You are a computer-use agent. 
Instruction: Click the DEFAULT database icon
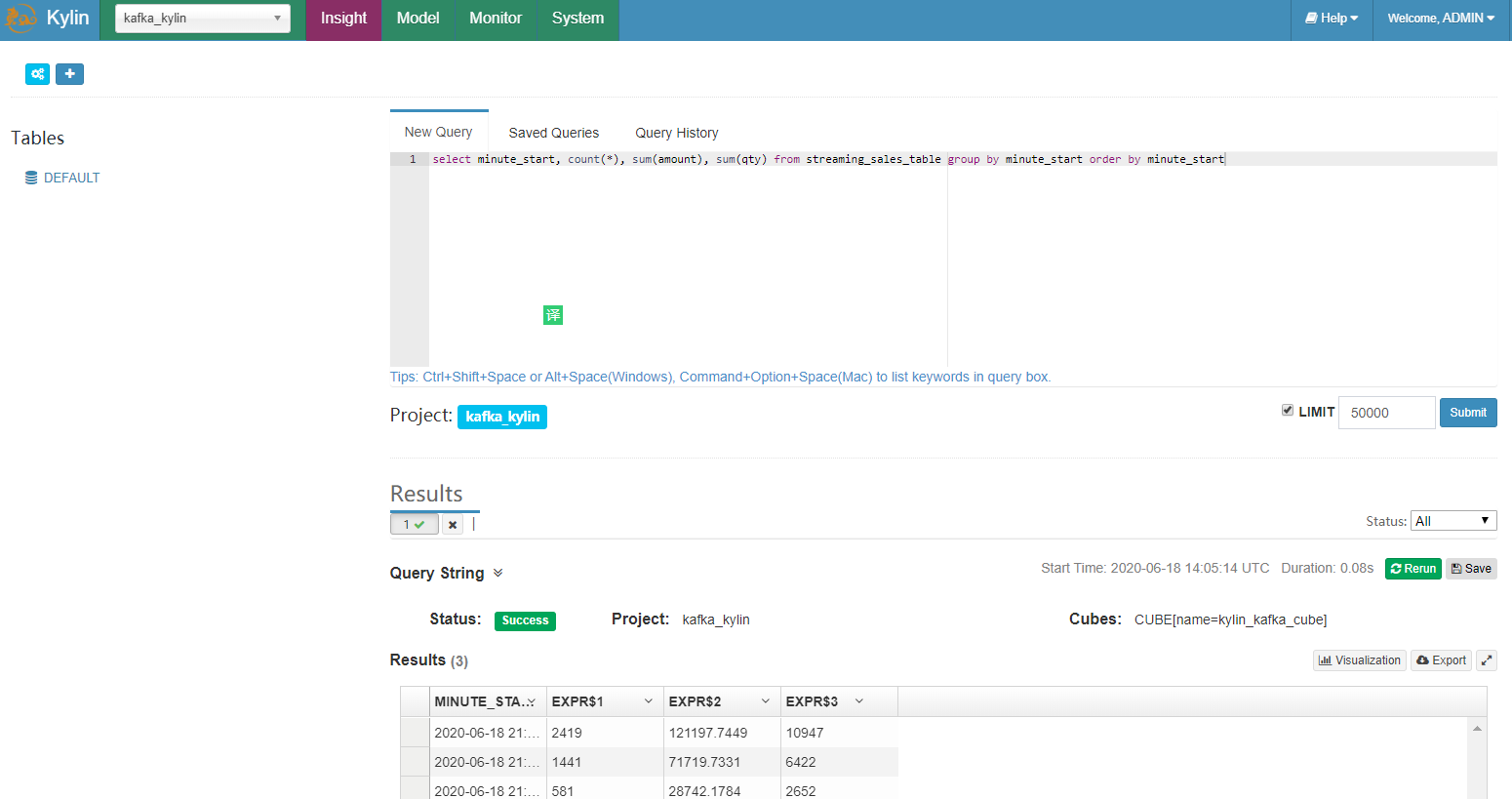[x=31, y=179]
